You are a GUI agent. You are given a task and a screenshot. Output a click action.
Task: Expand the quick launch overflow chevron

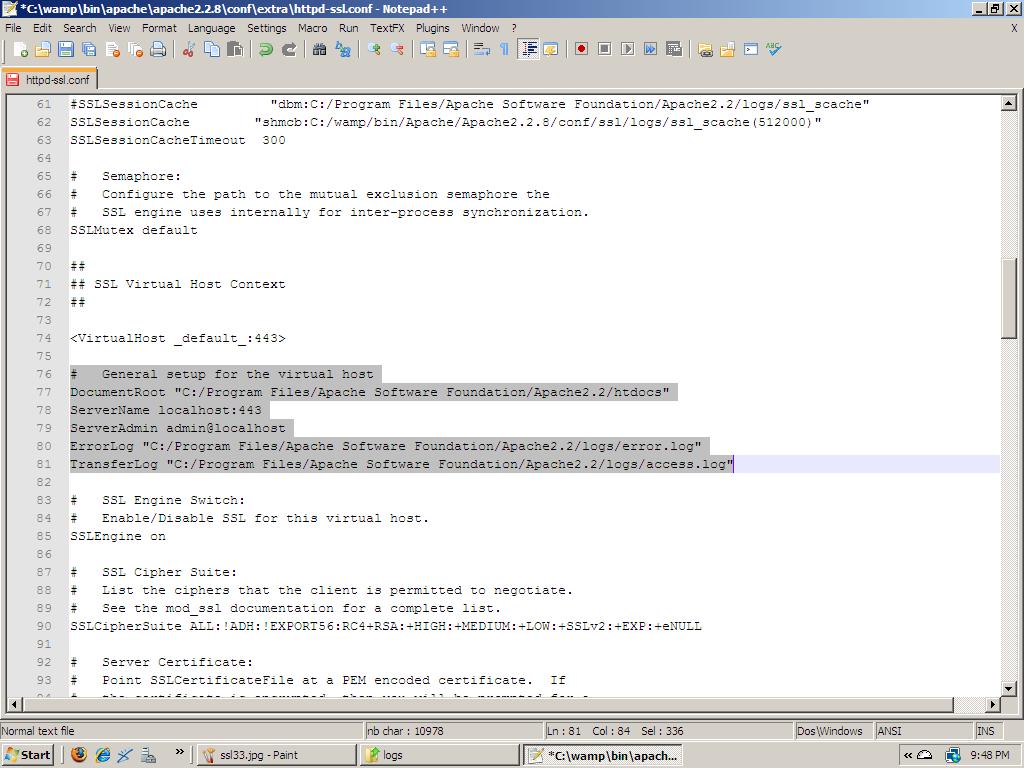pyautogui.click(x=180, y=753)
